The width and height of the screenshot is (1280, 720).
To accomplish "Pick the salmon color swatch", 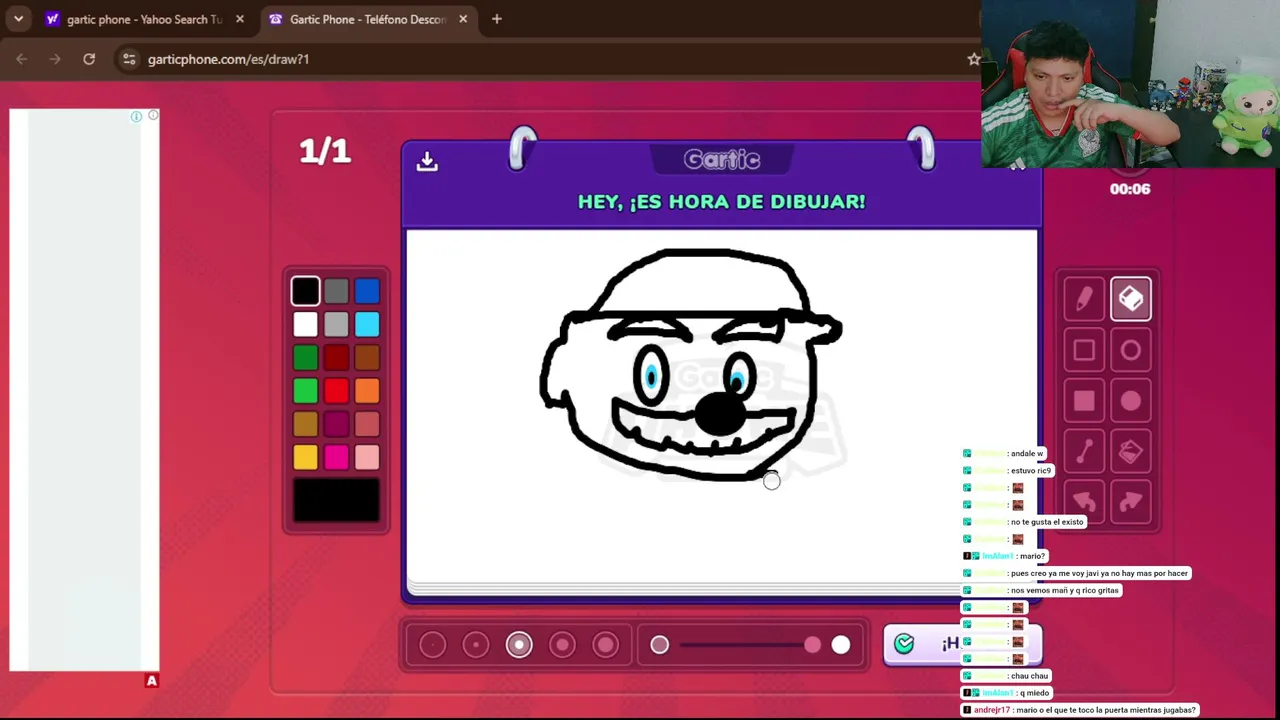I will coord(367,424).
